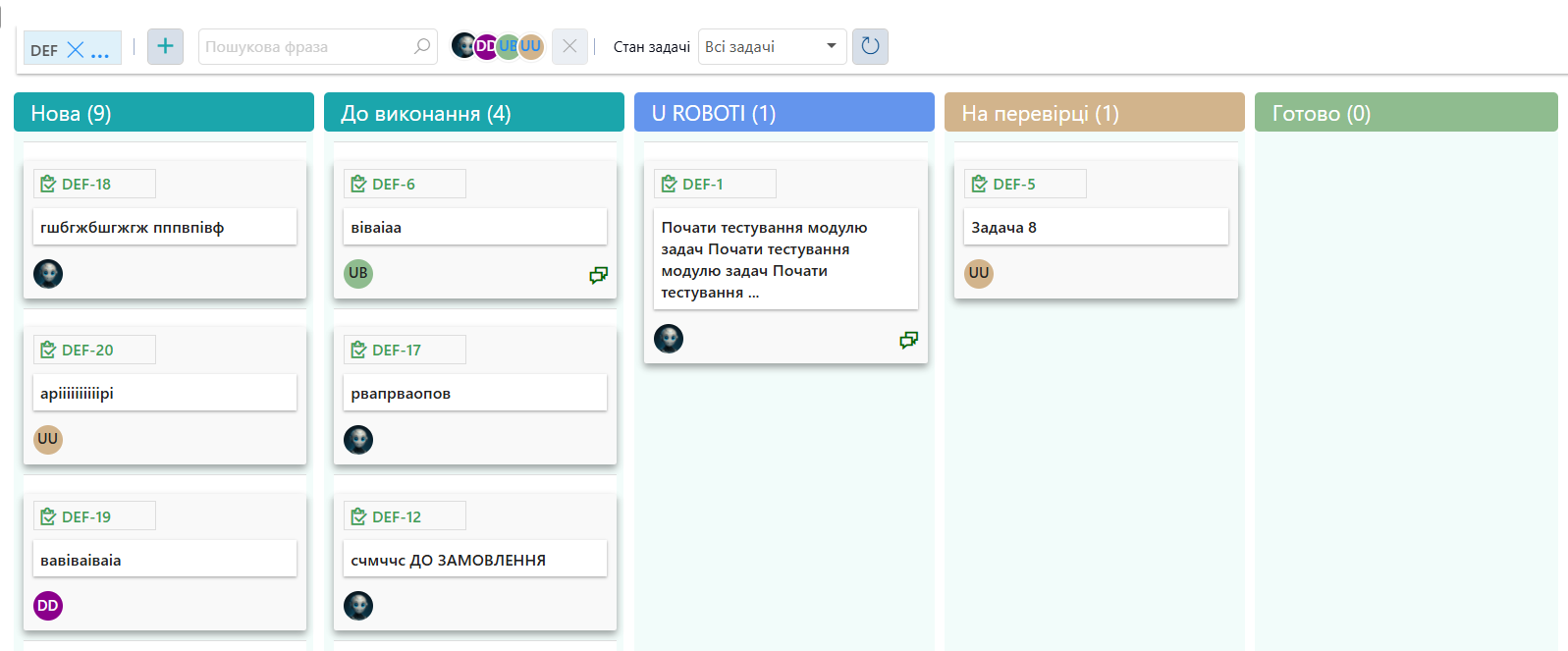Screen dimensions: 1568x651
Task: Click DD assignee avatar on DEF-19 card
Action: pyautogui.click(x=48, y=606)
